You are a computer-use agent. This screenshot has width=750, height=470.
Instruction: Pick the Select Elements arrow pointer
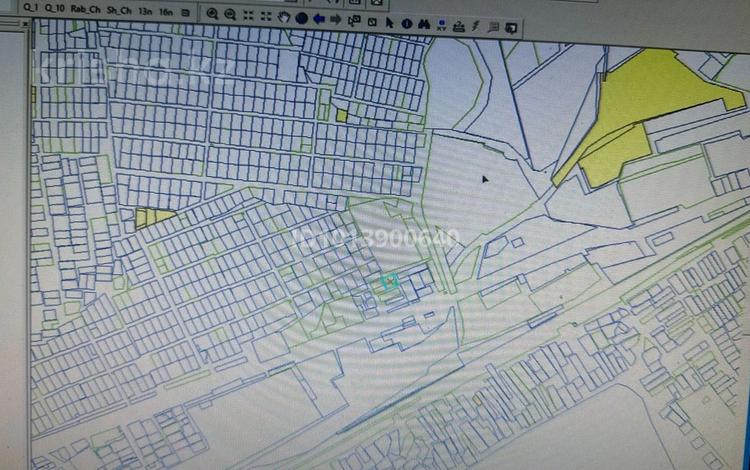pos(389,22)
